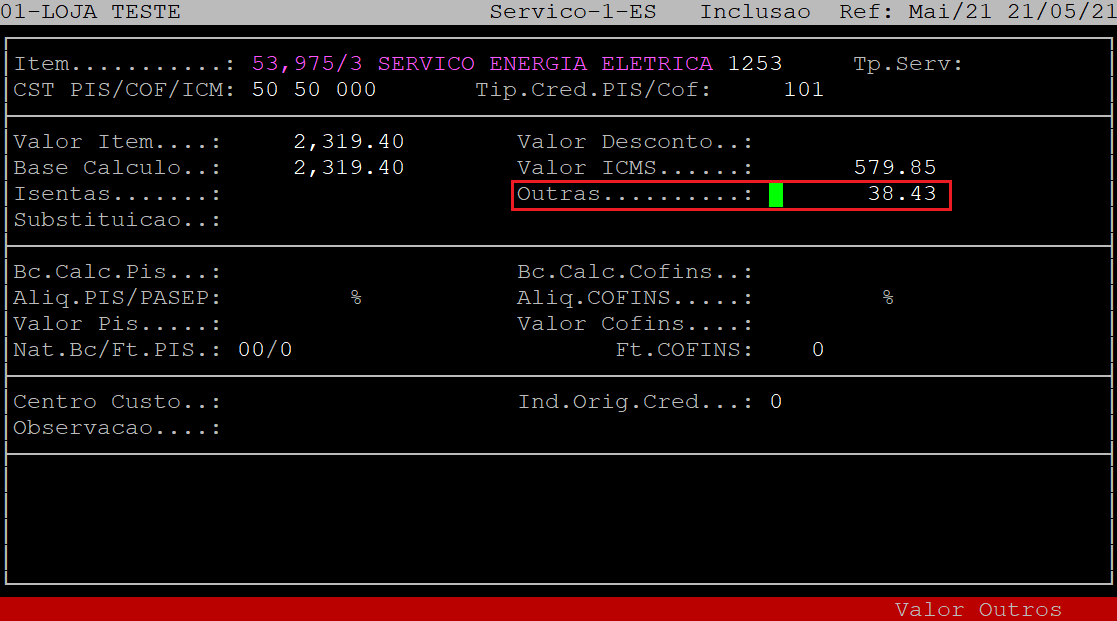Click the green cursor in Outras field
Screen dimensions: 1117x621
point(776,194)
